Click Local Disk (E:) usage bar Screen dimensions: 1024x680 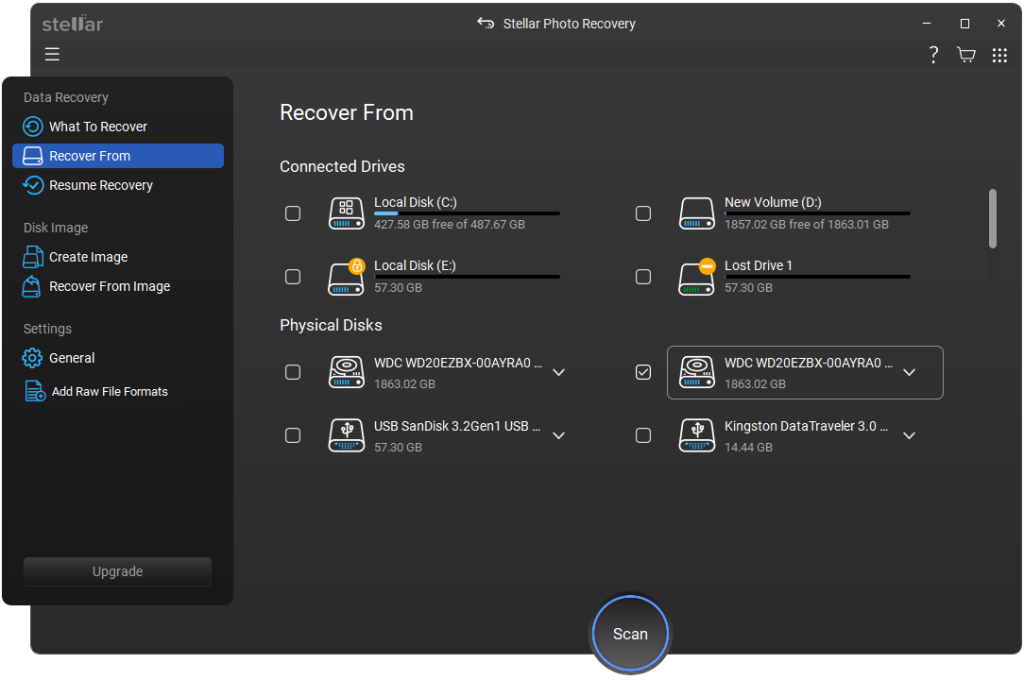point(467,276)
